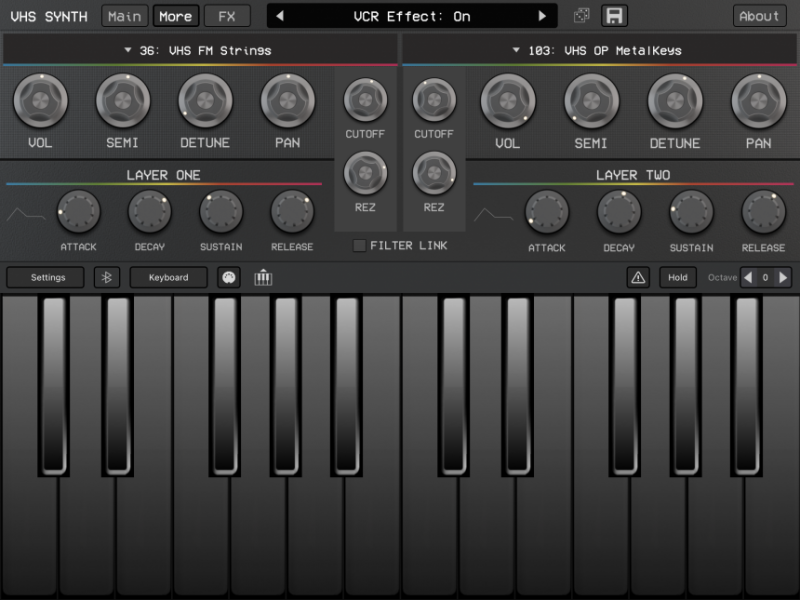Adjust the Layer One CUTOFF knob
The image size is (800, 600).
pos(364,102)
